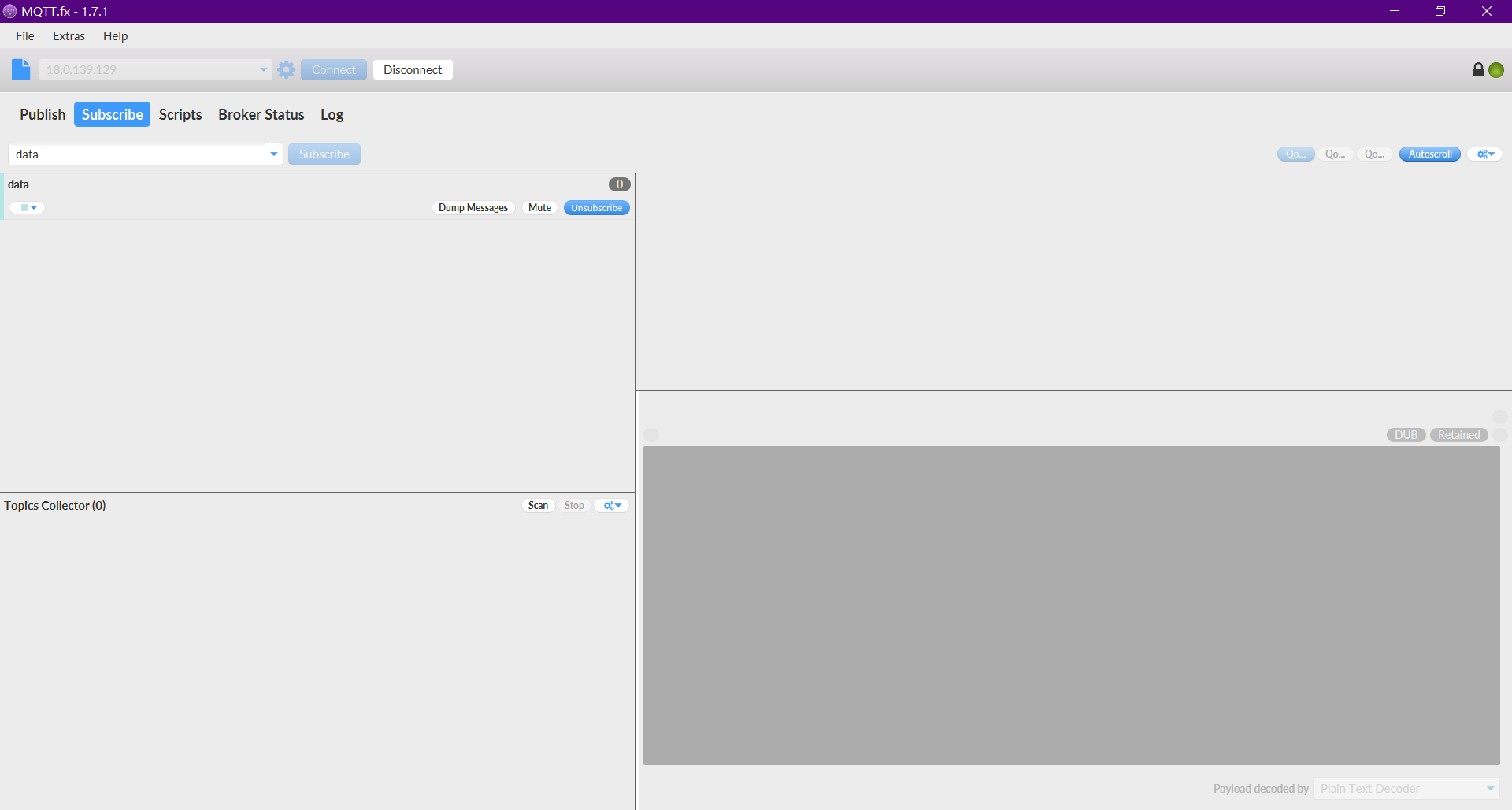Focus the topic input field containing data
The height and width of the screenshot is (810, 1512).
136,154
